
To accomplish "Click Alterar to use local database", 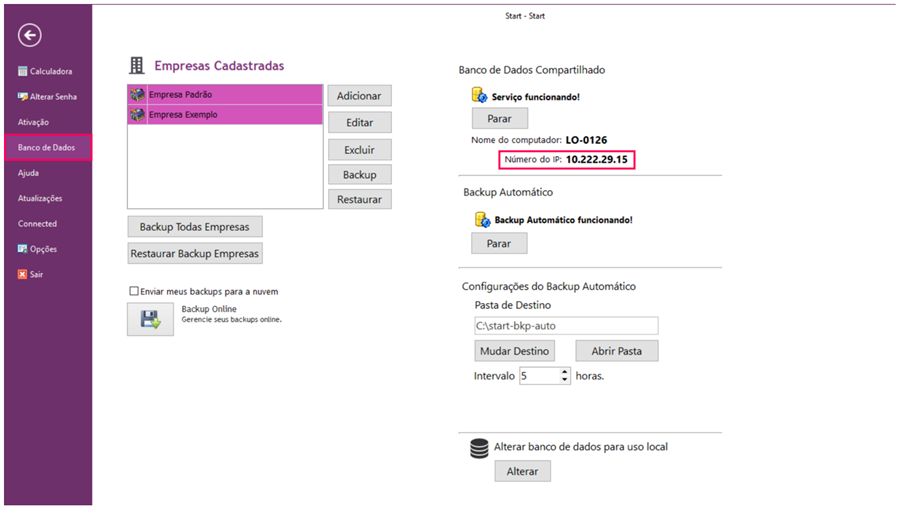I will 522,471.
